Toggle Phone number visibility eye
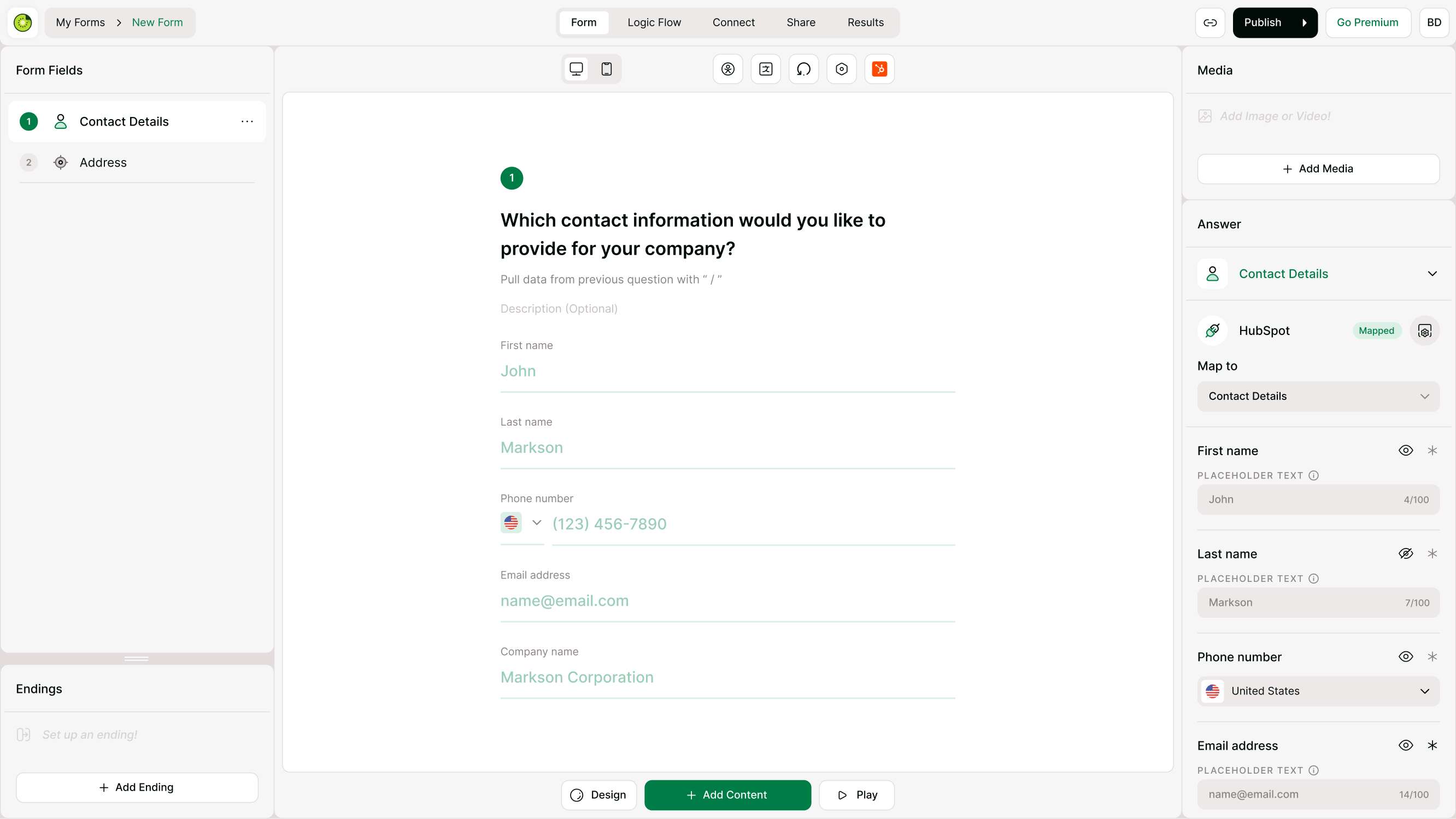 coord(1406,657)
